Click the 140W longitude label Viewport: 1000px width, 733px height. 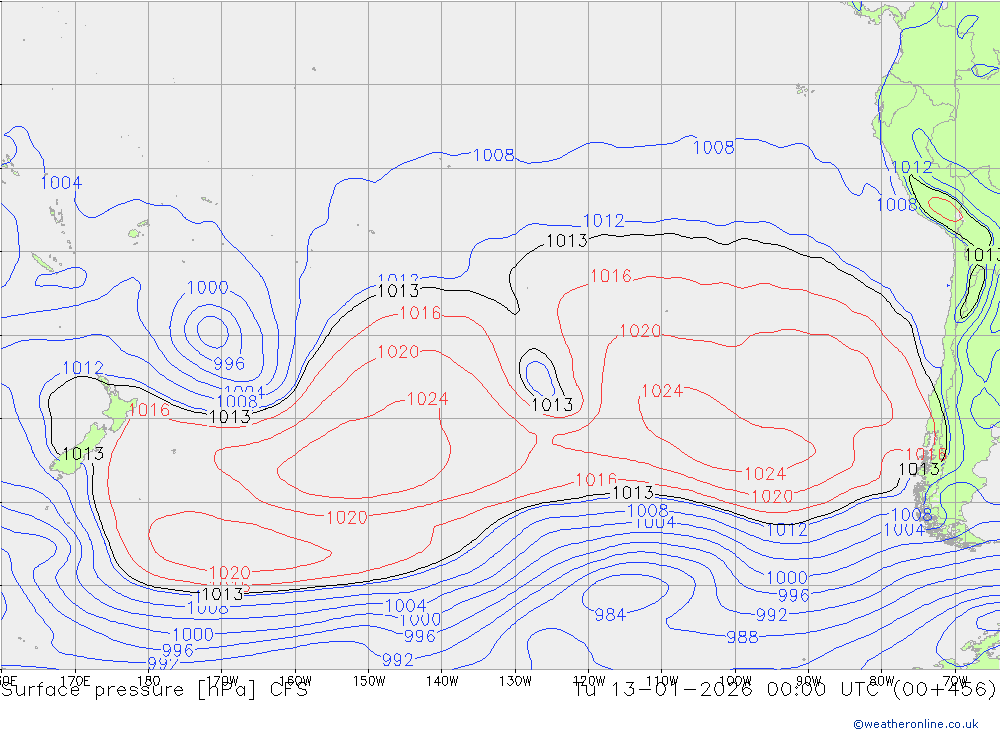point(442,680)
